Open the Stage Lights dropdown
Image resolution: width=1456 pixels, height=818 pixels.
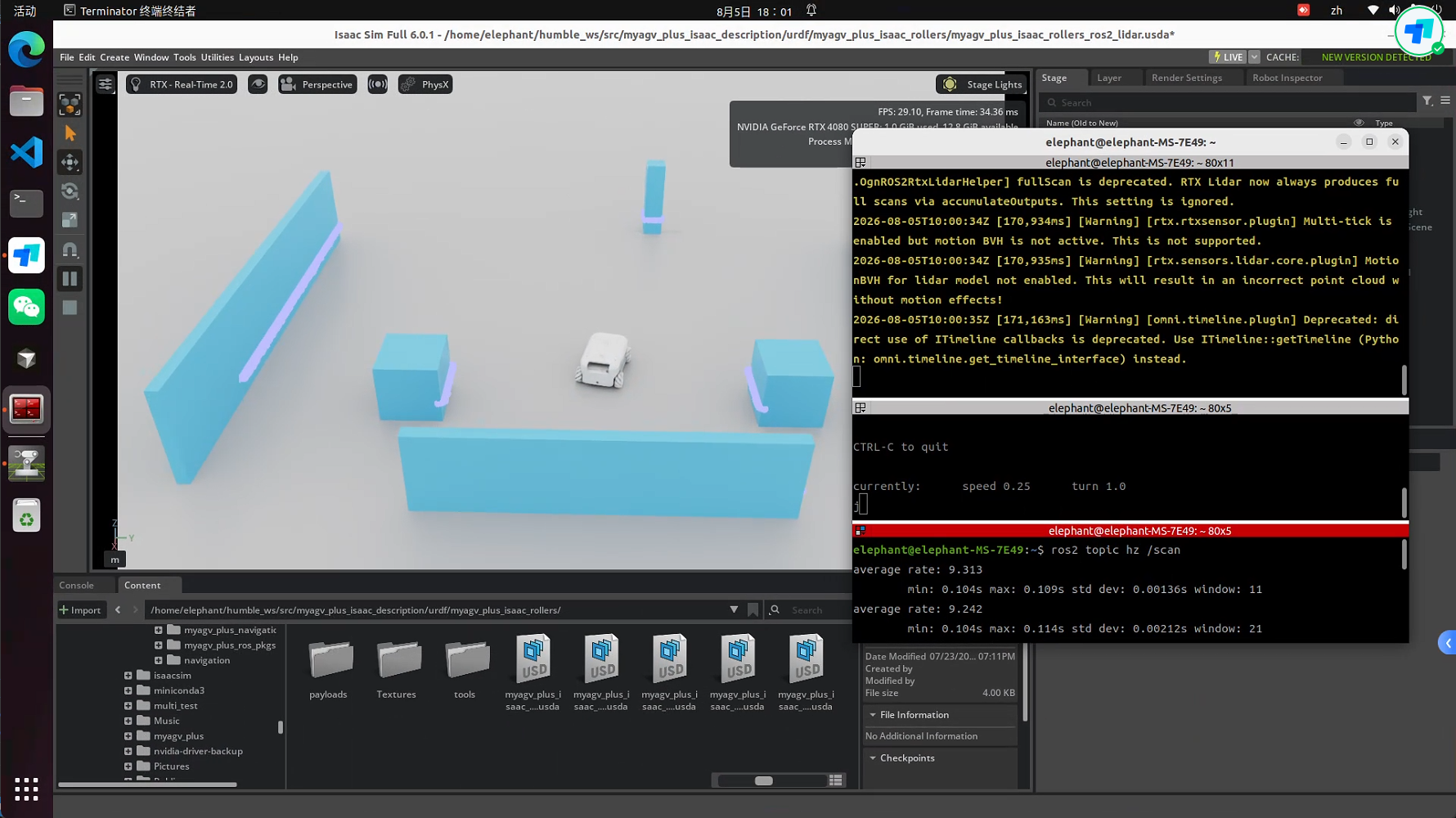pos(981,84)
